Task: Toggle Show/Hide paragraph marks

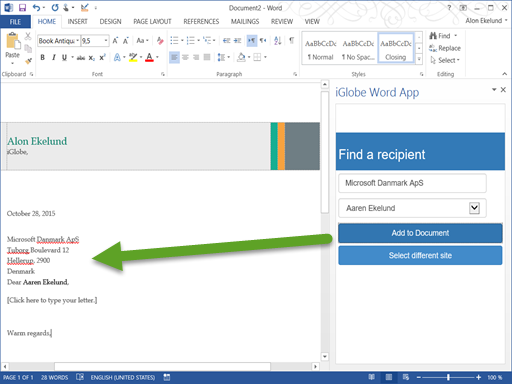Action: (292, 41)
